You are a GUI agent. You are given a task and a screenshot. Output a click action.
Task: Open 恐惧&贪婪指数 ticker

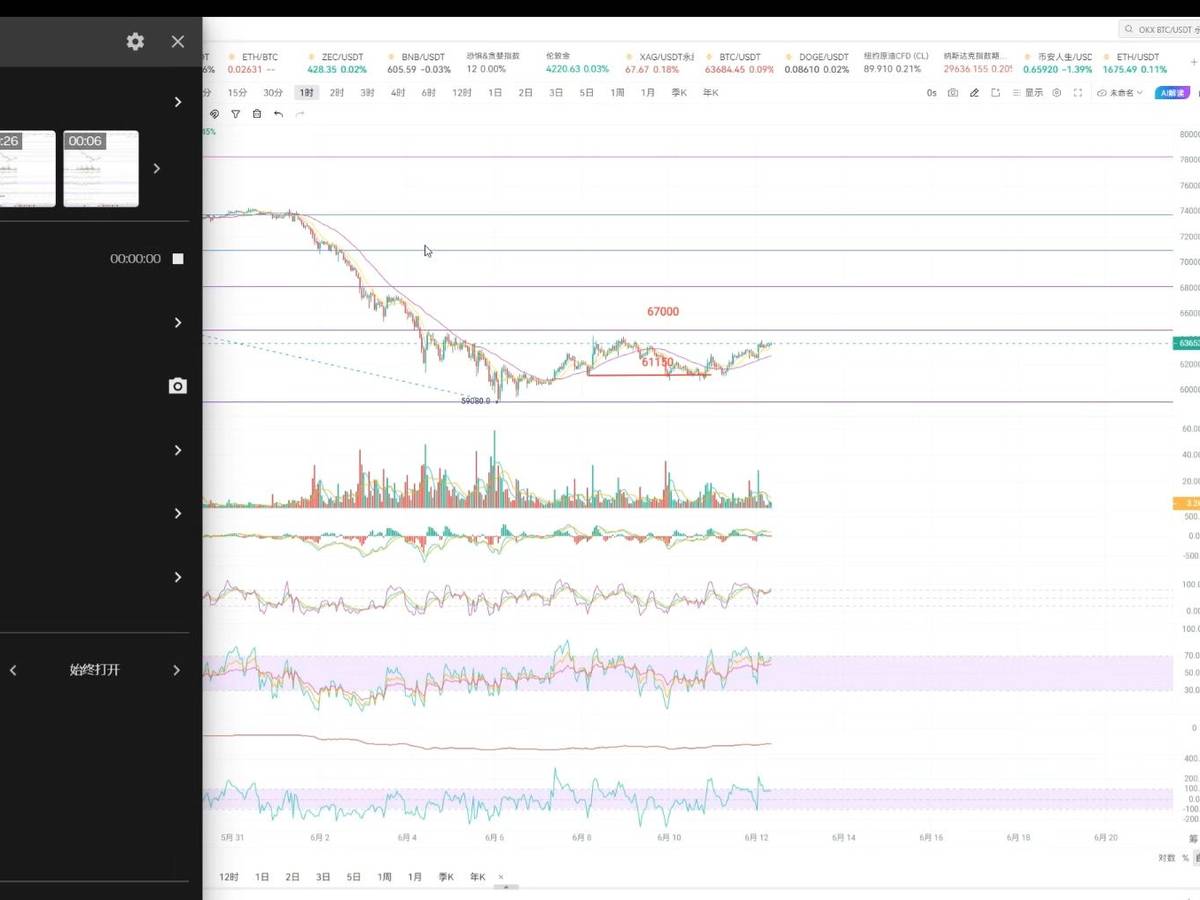tap(493, 63)
